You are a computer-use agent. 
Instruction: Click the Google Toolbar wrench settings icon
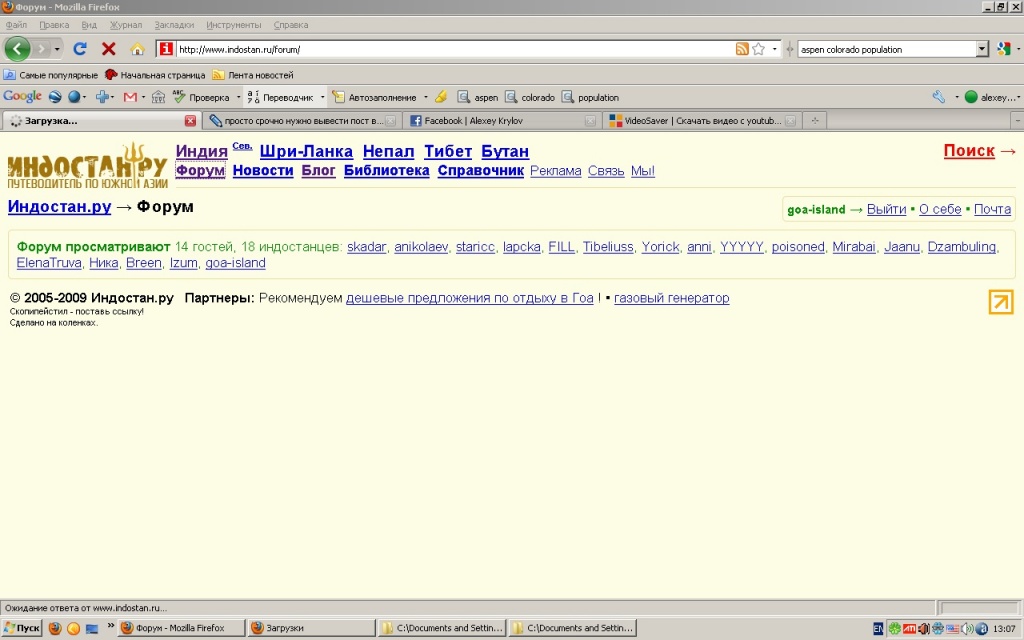[938, 97]
